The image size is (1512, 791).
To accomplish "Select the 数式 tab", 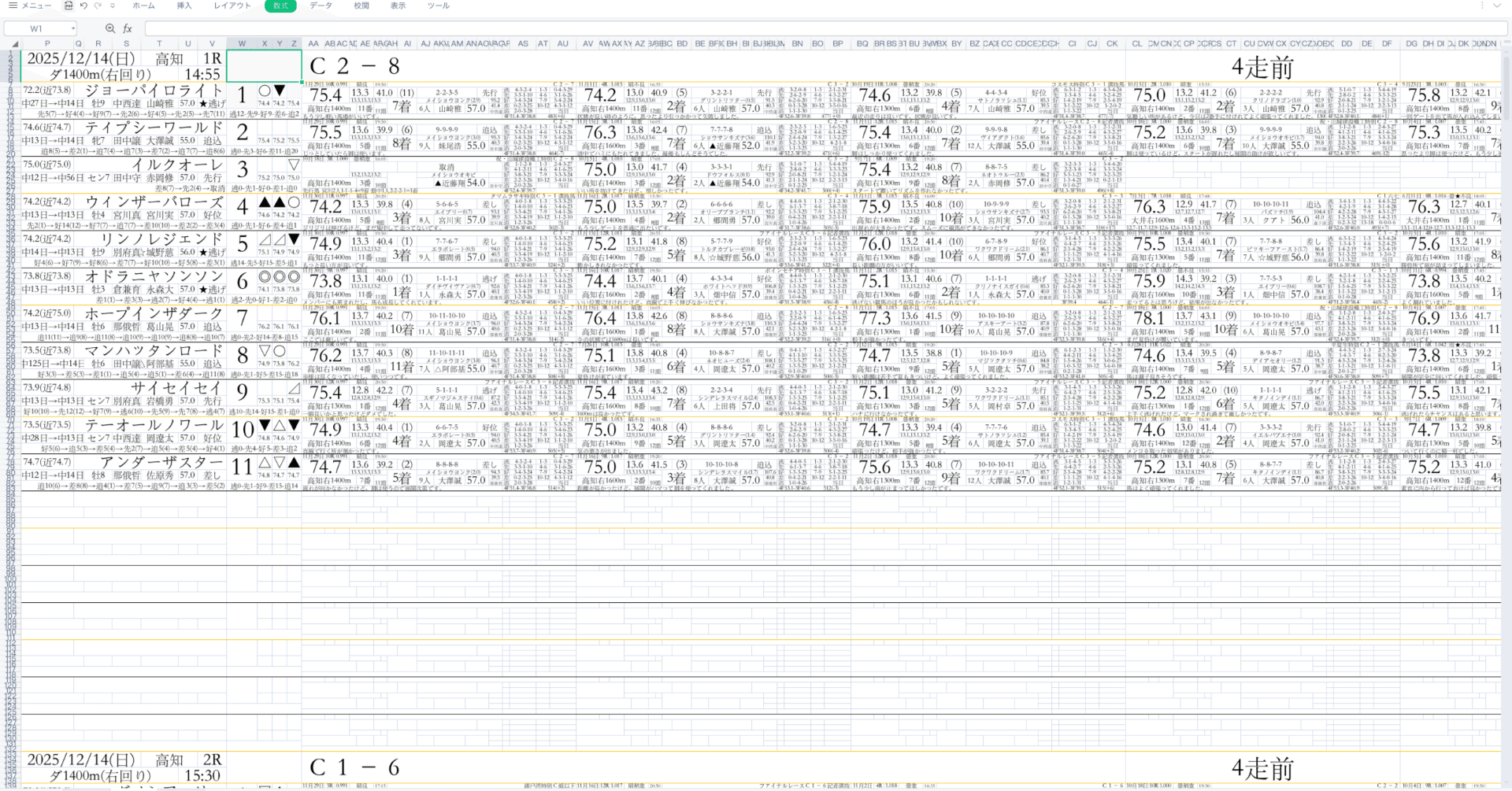I will click(280, 6).
